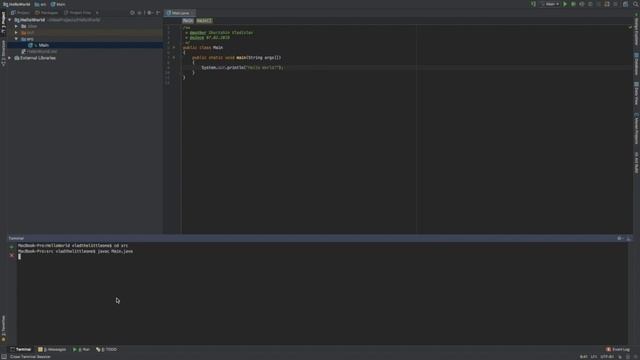Open the Run tool window tab

tap(81, 349)
